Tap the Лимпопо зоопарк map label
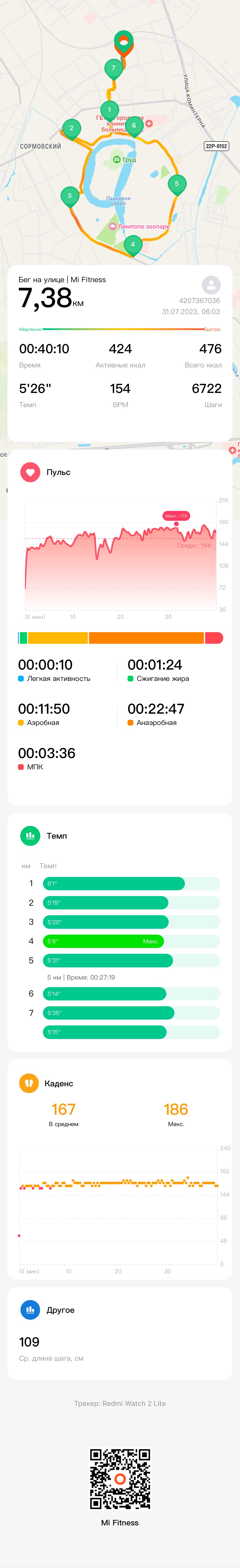The height and width of the screenshot is (1568, 240). pos(139,226)
